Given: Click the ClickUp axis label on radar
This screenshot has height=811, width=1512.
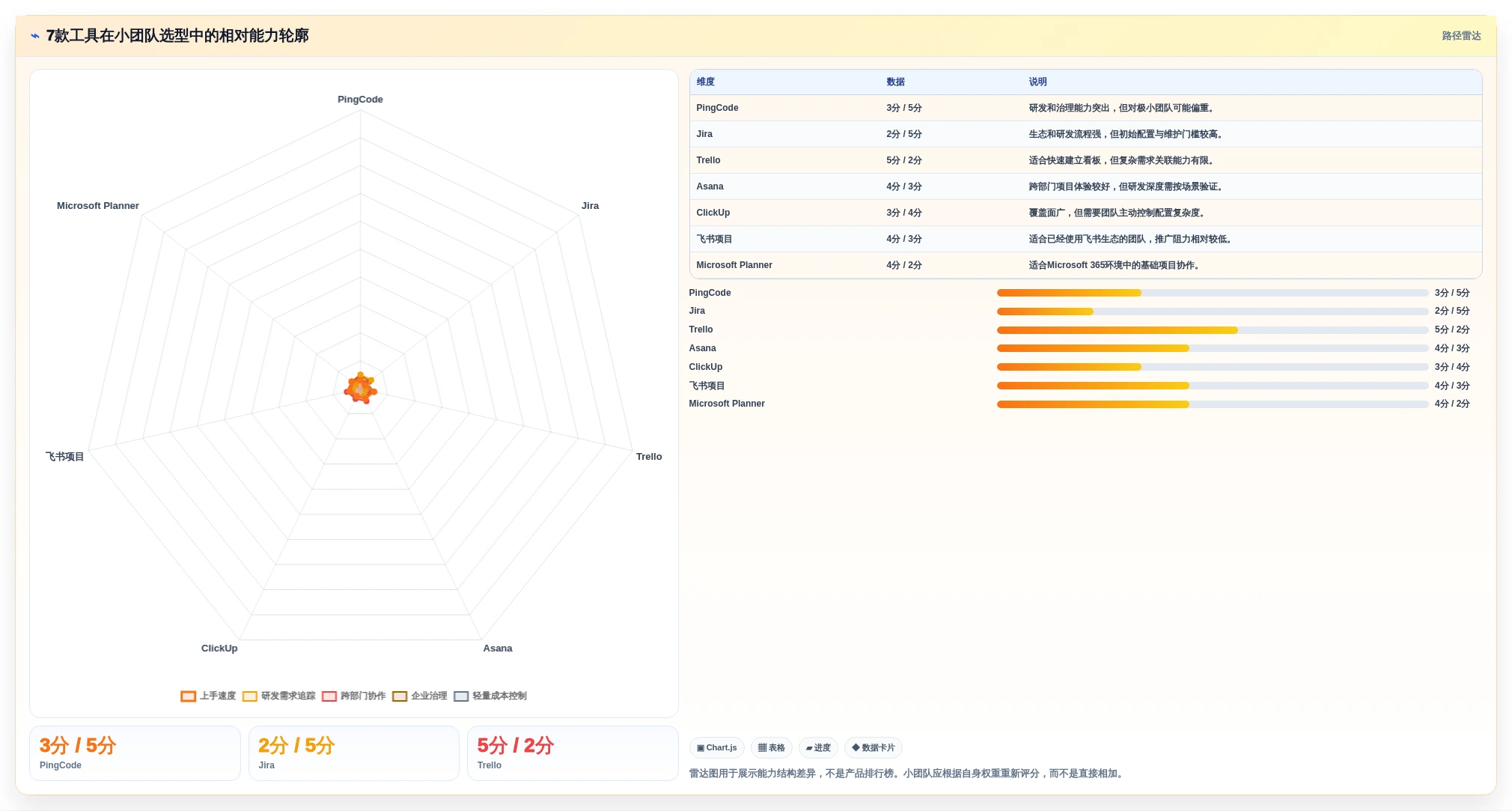Looking at the screenshot, I should tap(219, 649).
